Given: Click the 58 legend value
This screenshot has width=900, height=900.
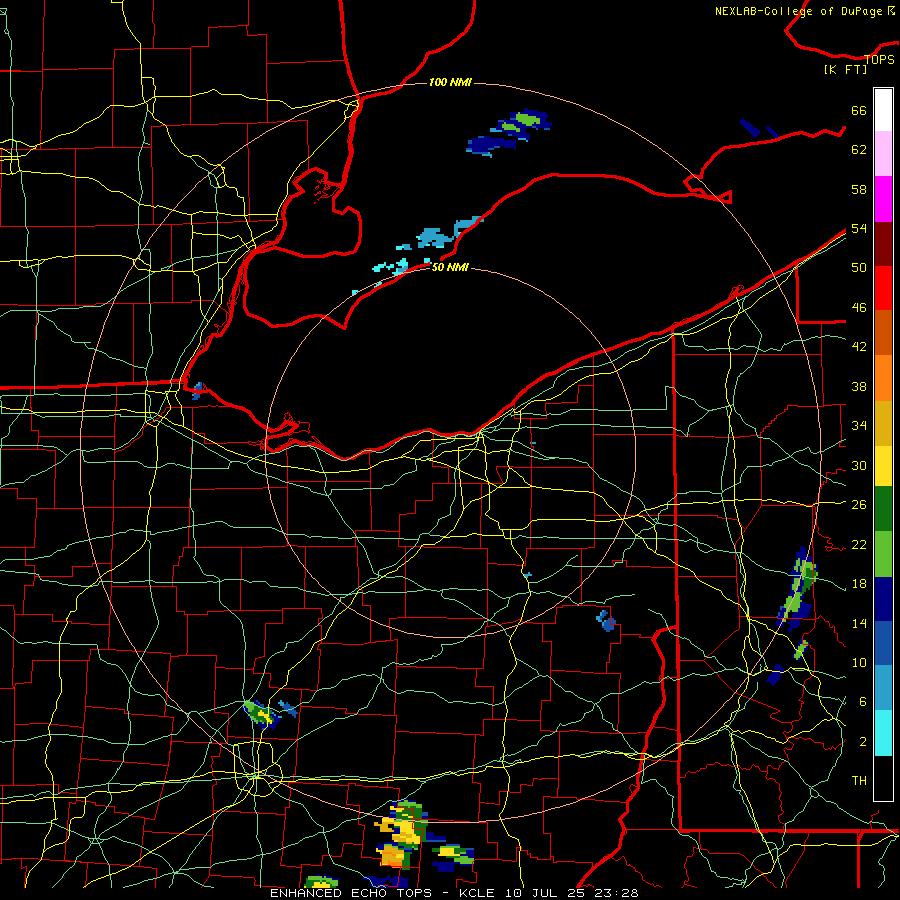Looking at the screenshot, I should (x=859, y=189).
